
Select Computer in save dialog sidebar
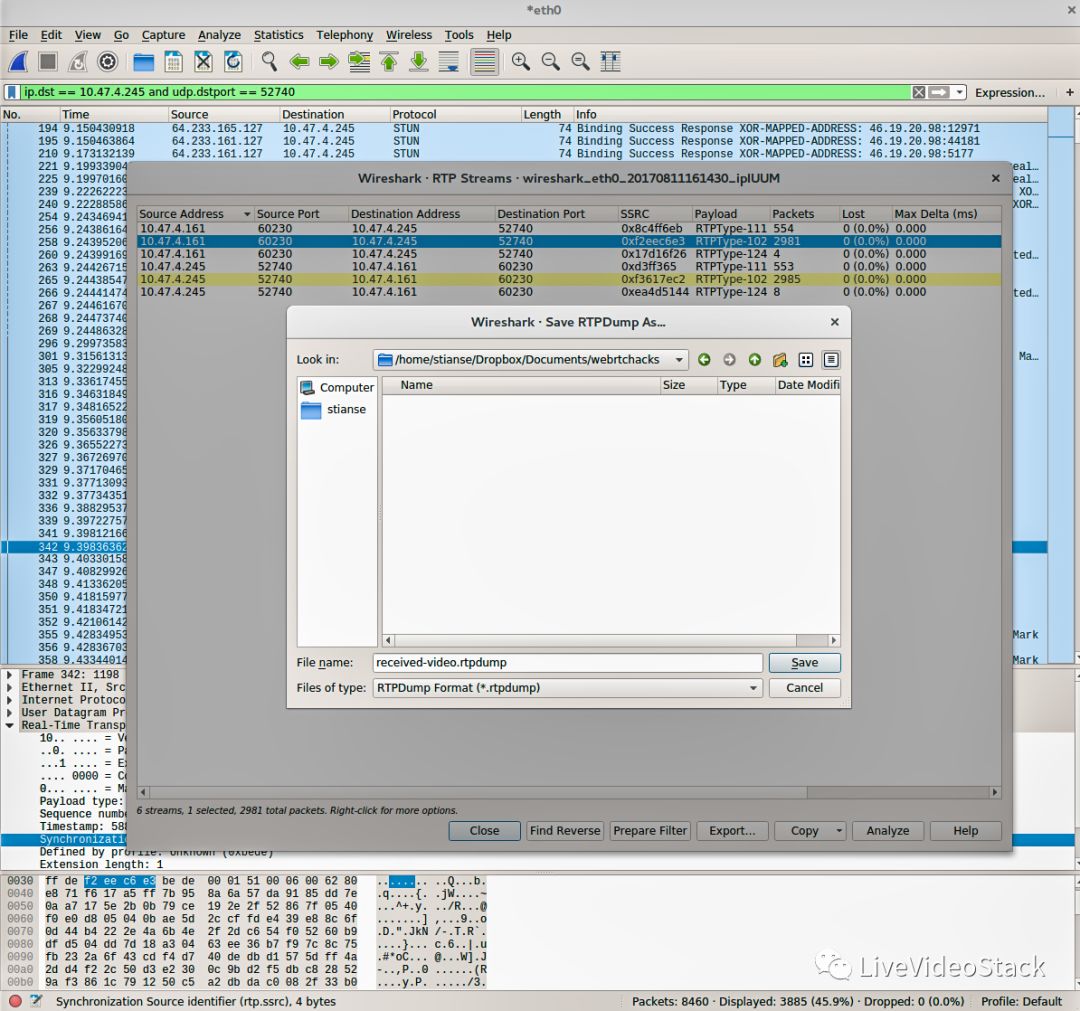(338, 388)
